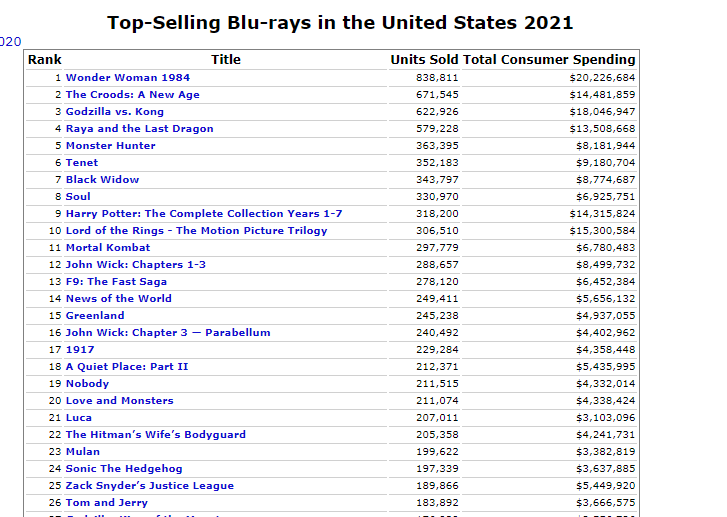Open the Sonic The Hedgehog link
This screenshot has width=727, height=517.
click(124, 469)
